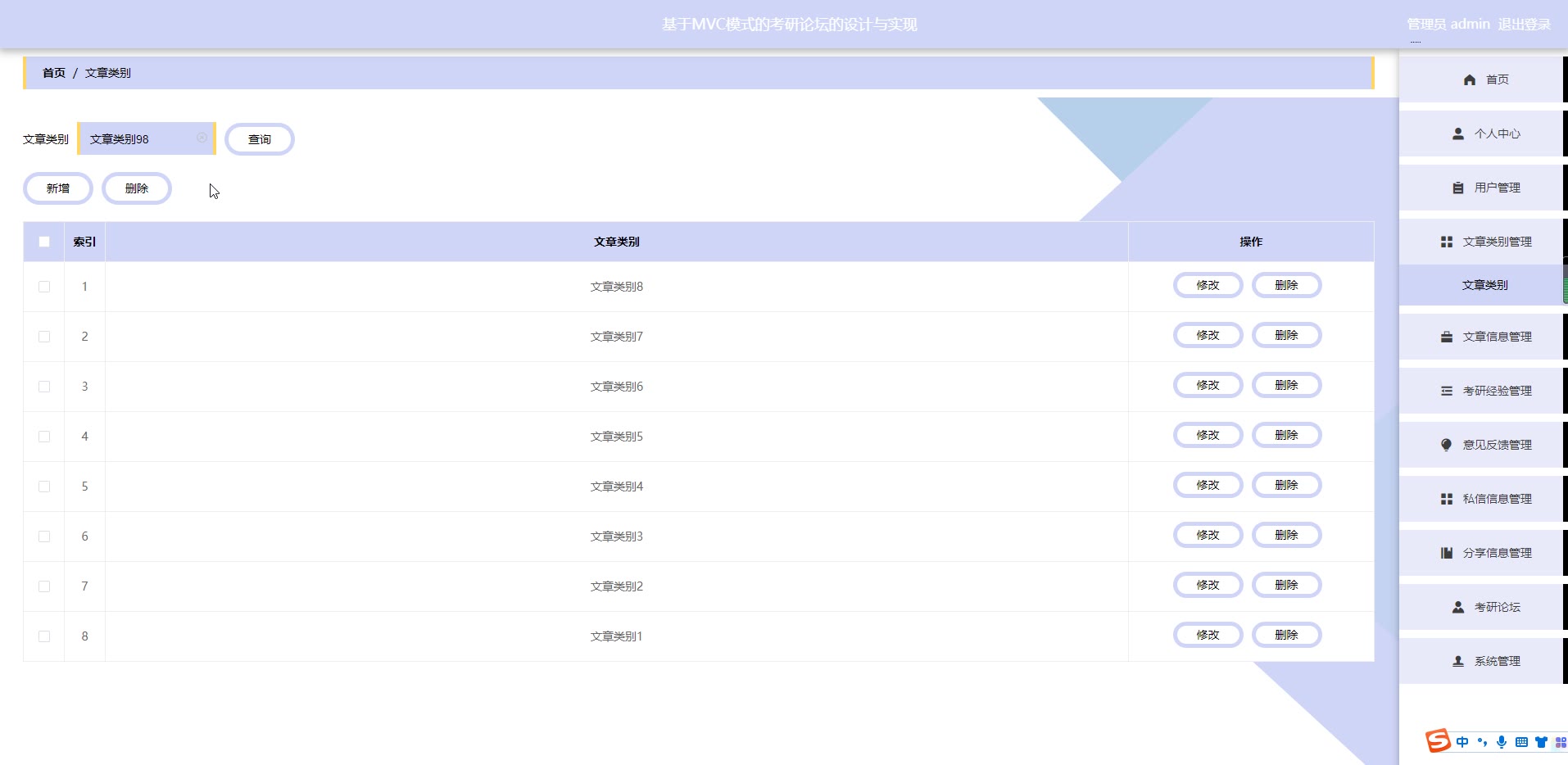
Task: Click the 新增 add button
Action: pos(58,188)
